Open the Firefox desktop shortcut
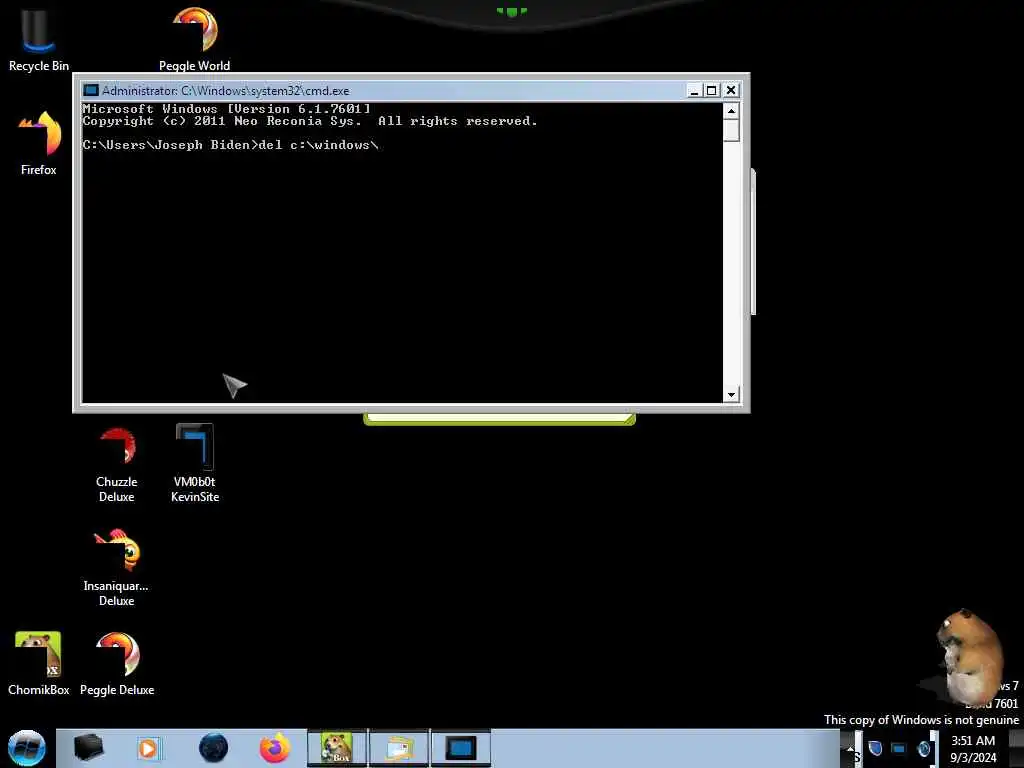The width and height of the screenshot is (1024, 768). 39,142
